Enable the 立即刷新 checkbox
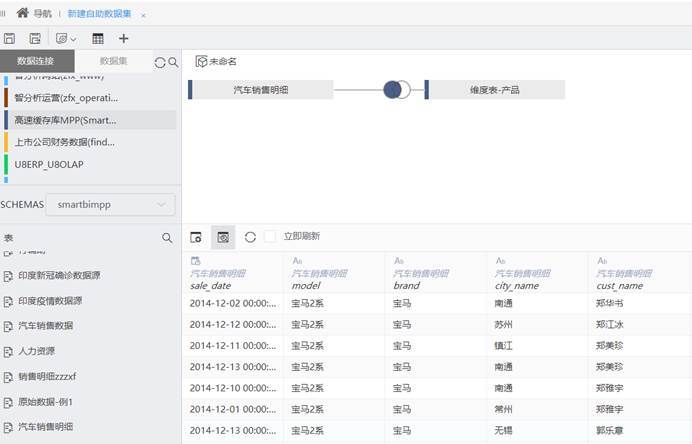692x444 pixels. (270, 237)
